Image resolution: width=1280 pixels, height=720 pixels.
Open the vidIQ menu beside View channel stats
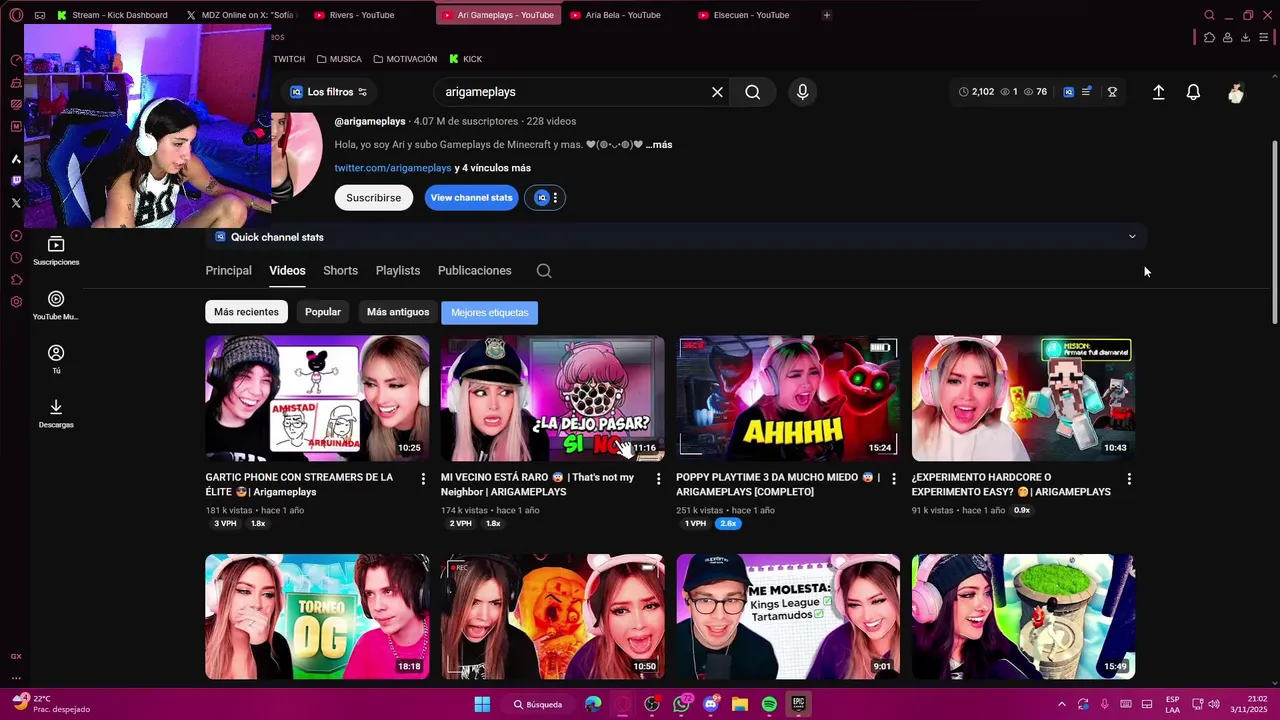(x=546, y=198)
